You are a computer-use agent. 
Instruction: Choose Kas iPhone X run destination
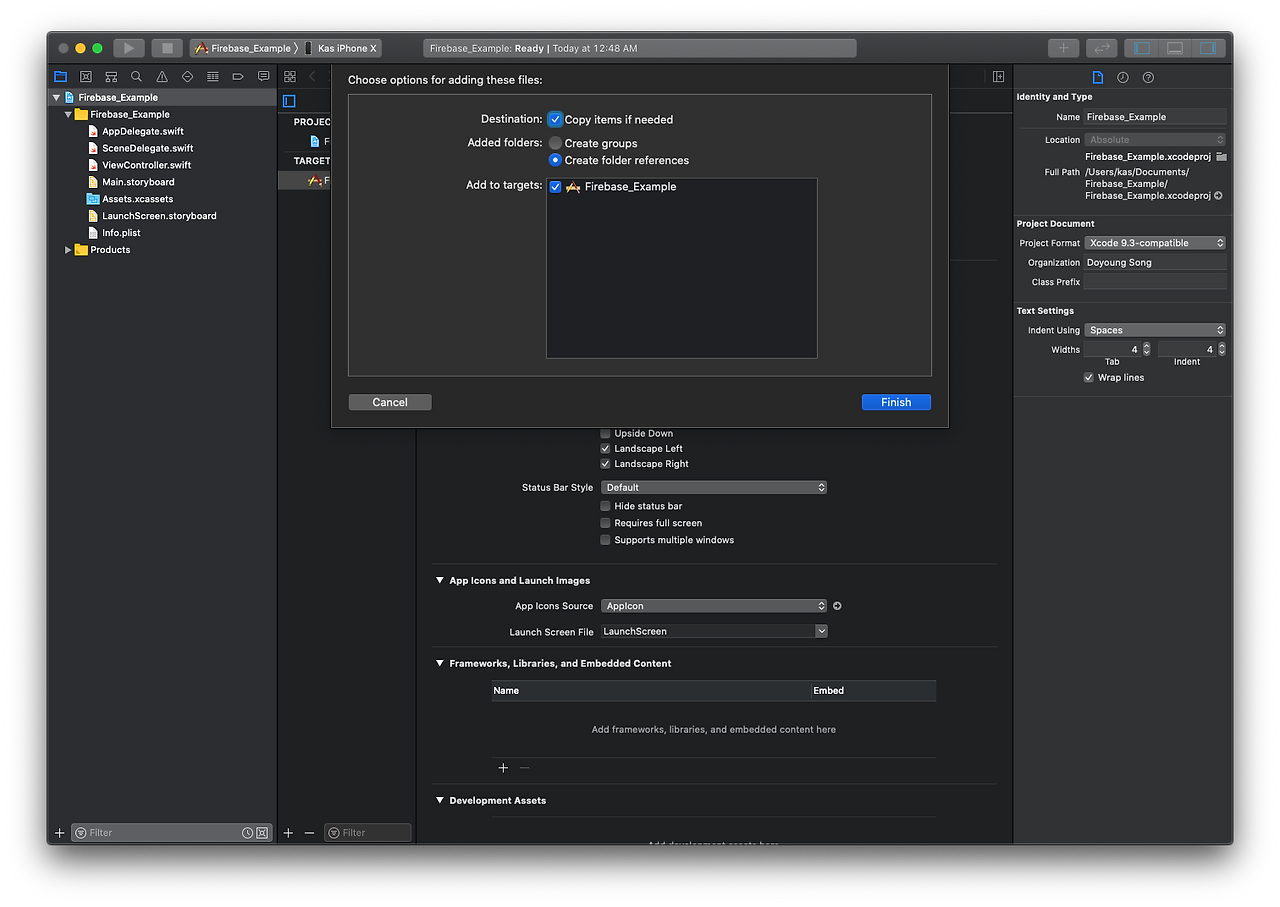341,48
